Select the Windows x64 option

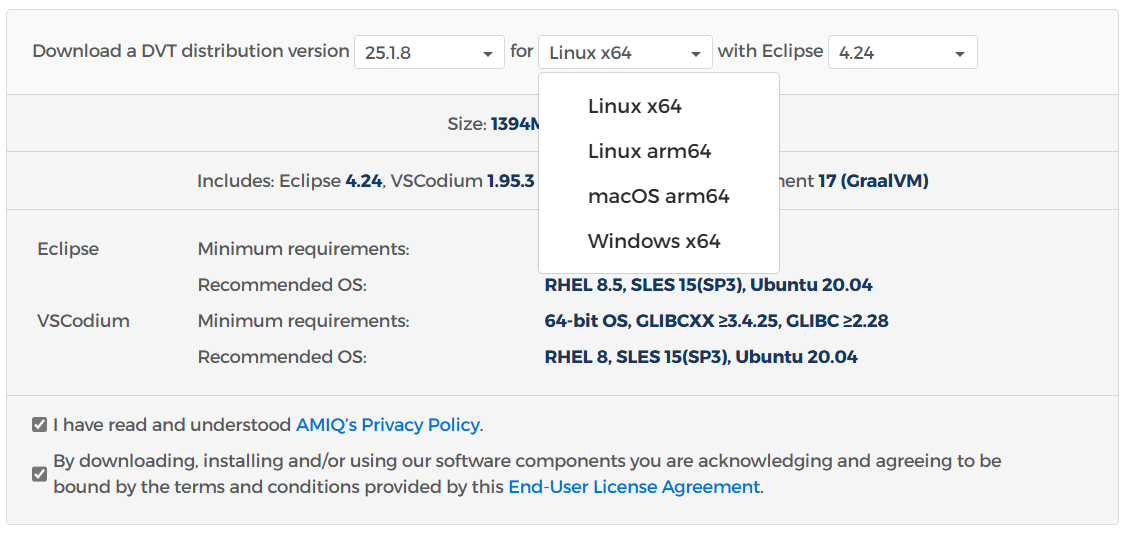point(653,241)
